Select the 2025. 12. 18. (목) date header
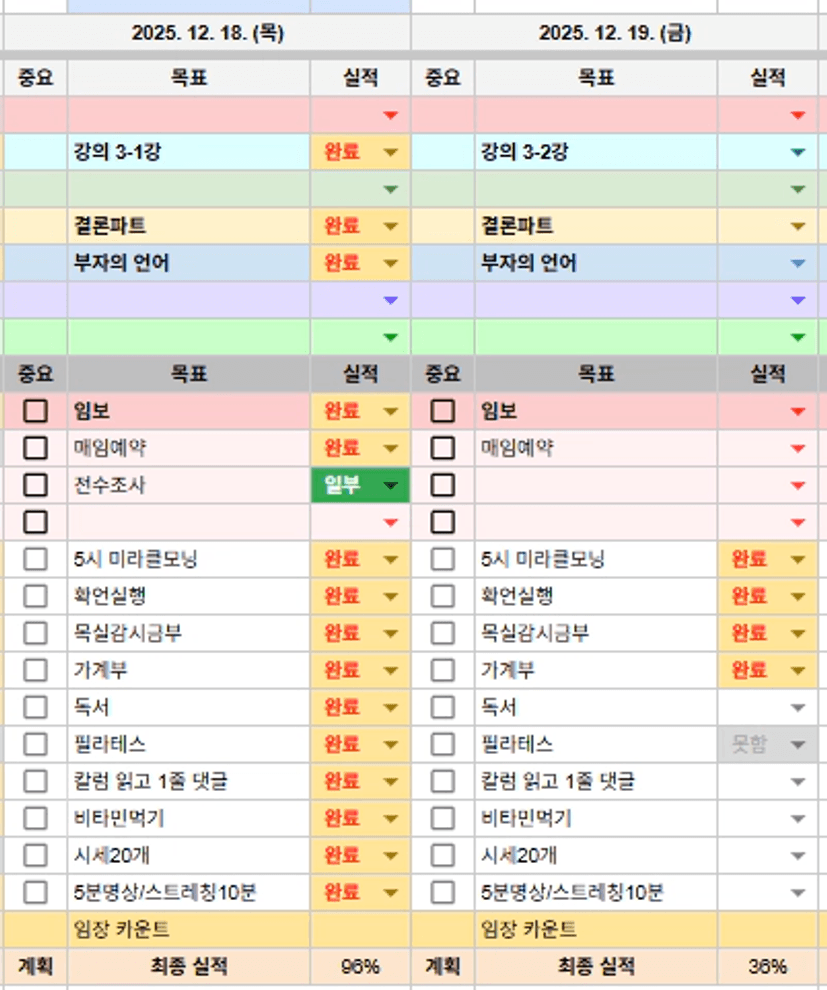 pos(207,33)
